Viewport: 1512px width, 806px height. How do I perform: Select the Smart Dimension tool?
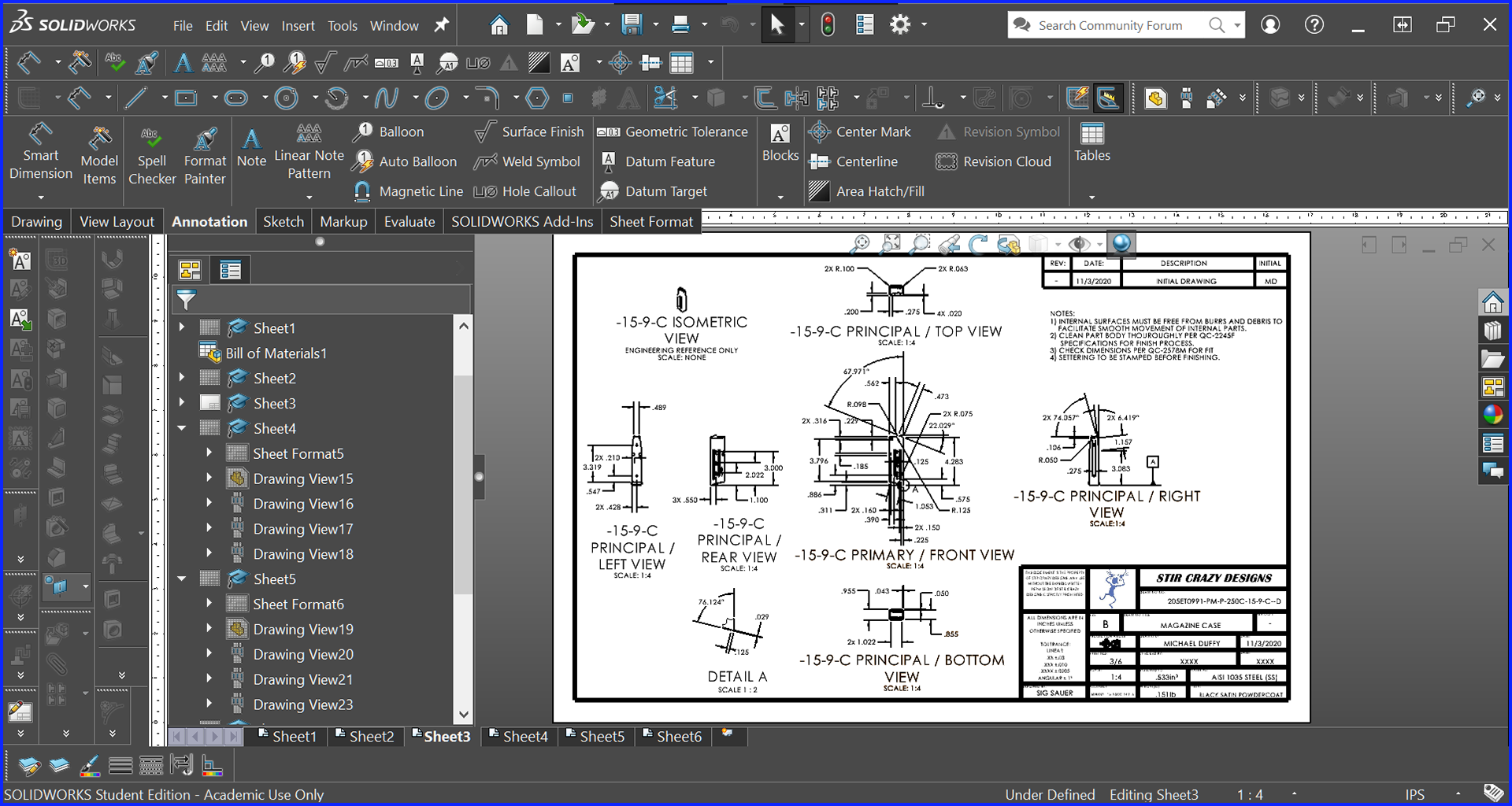click(x=41, y=152)
